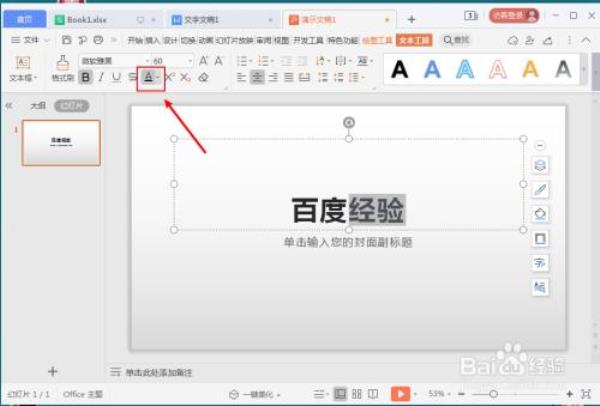Click the decrease font size icon
Screen dimensions: 600x406
tap(219, 60)
